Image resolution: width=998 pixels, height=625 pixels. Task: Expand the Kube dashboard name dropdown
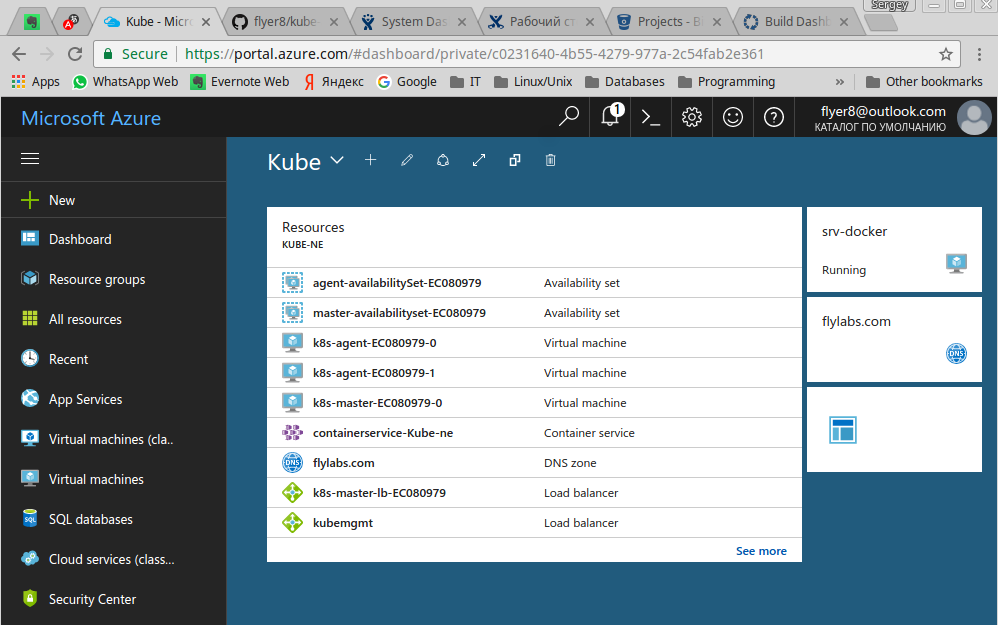(337, 160)
